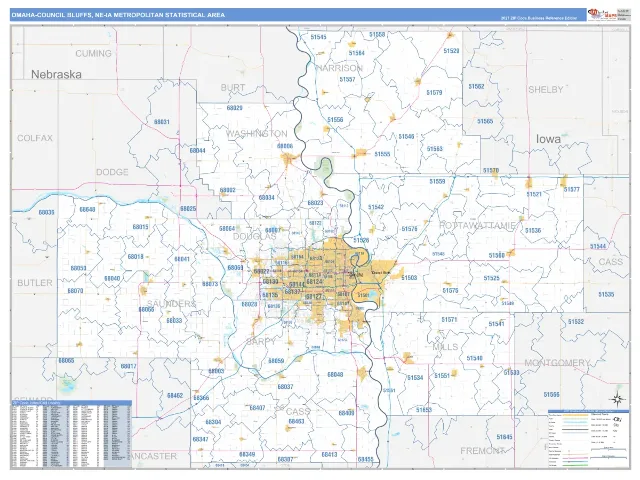Click the CUMING county label

tap(93, 53)
